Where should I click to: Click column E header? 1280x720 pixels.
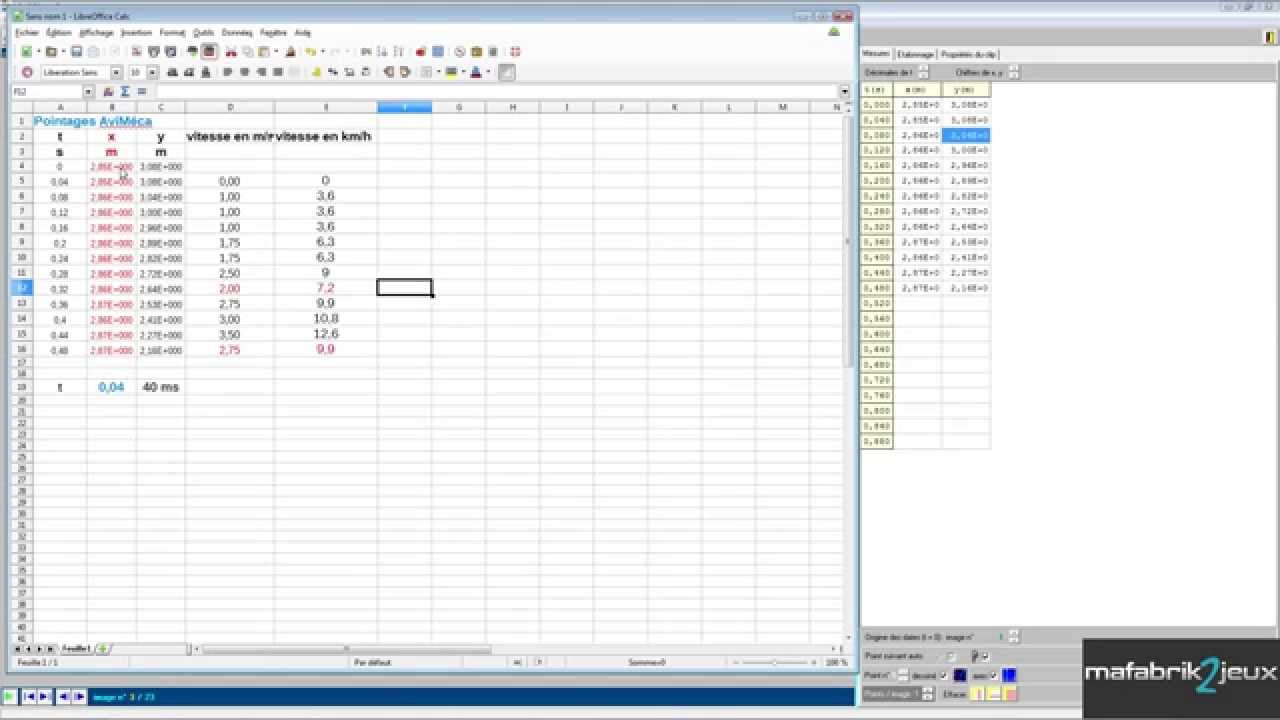click(x=326, y=107)
